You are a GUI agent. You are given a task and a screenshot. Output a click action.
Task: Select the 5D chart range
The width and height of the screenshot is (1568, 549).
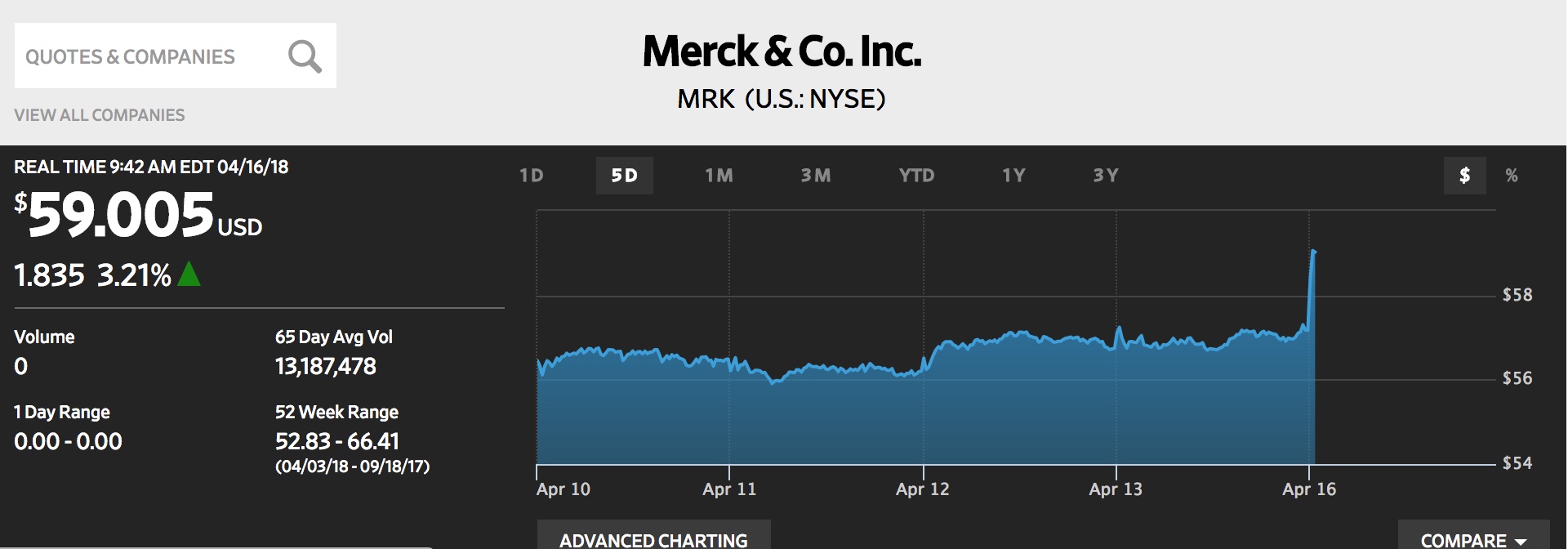[625, 176]
